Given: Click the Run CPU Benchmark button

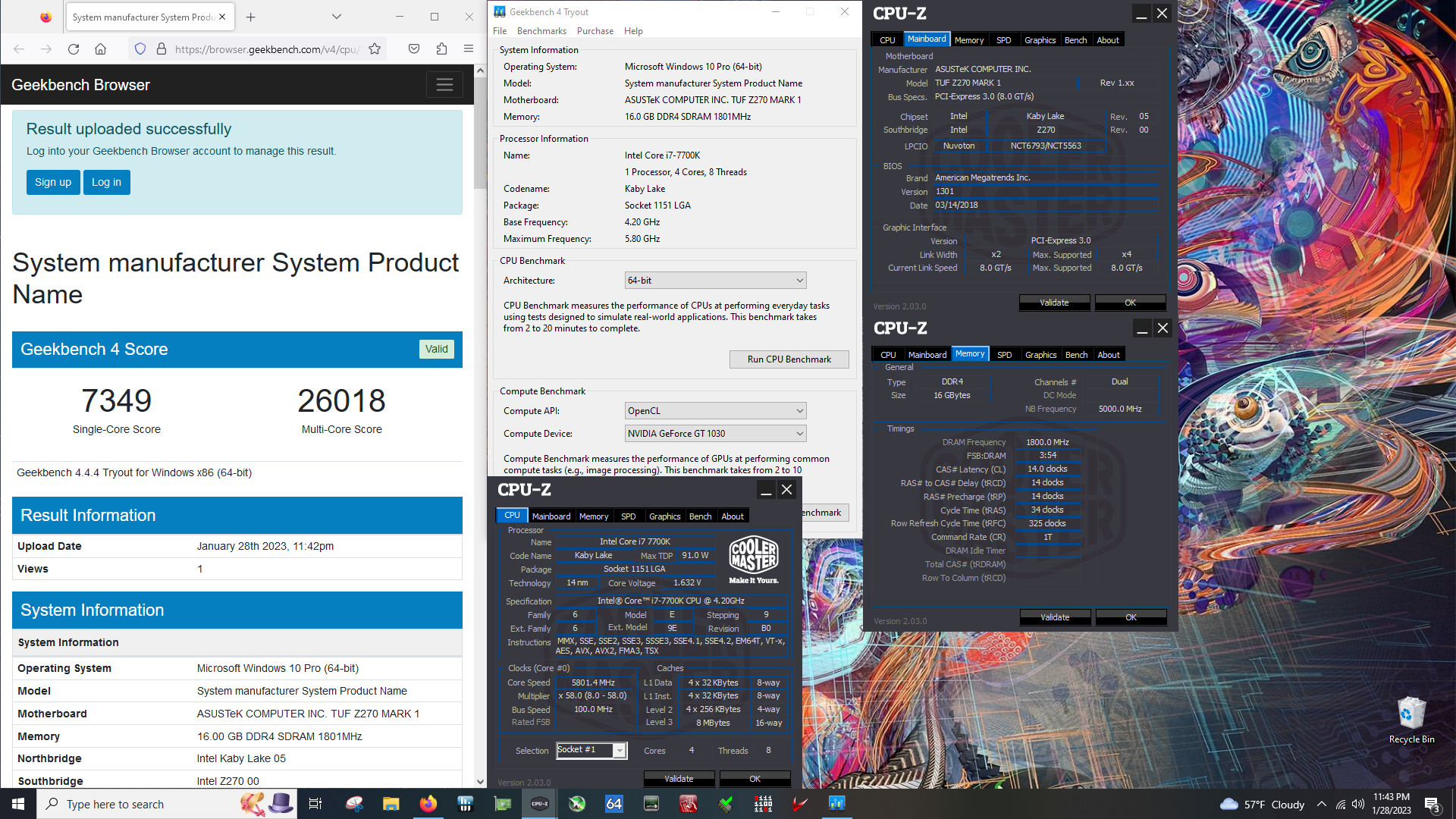Looking at the screenshot, I should pos(789,359).
